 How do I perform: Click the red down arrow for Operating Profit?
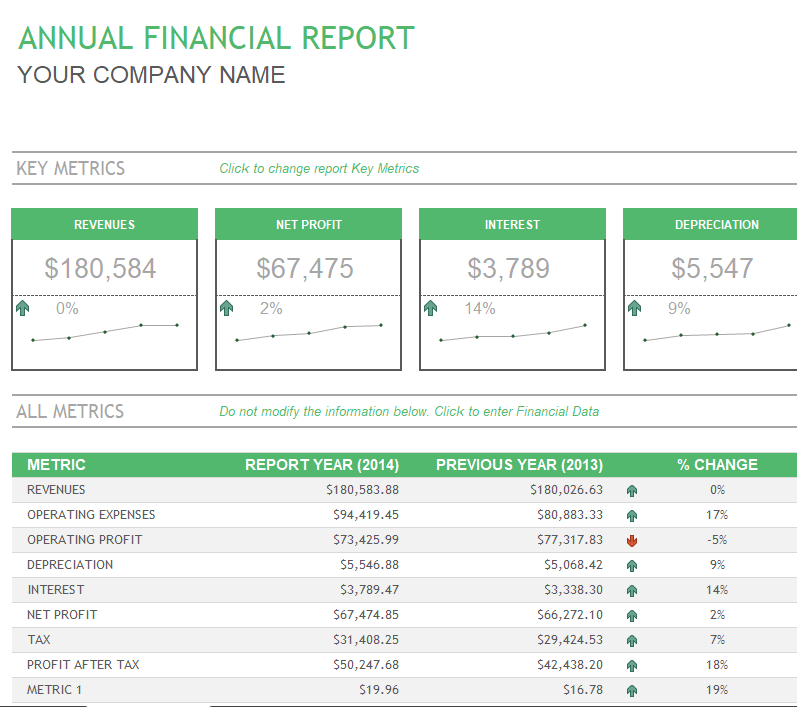631,541
